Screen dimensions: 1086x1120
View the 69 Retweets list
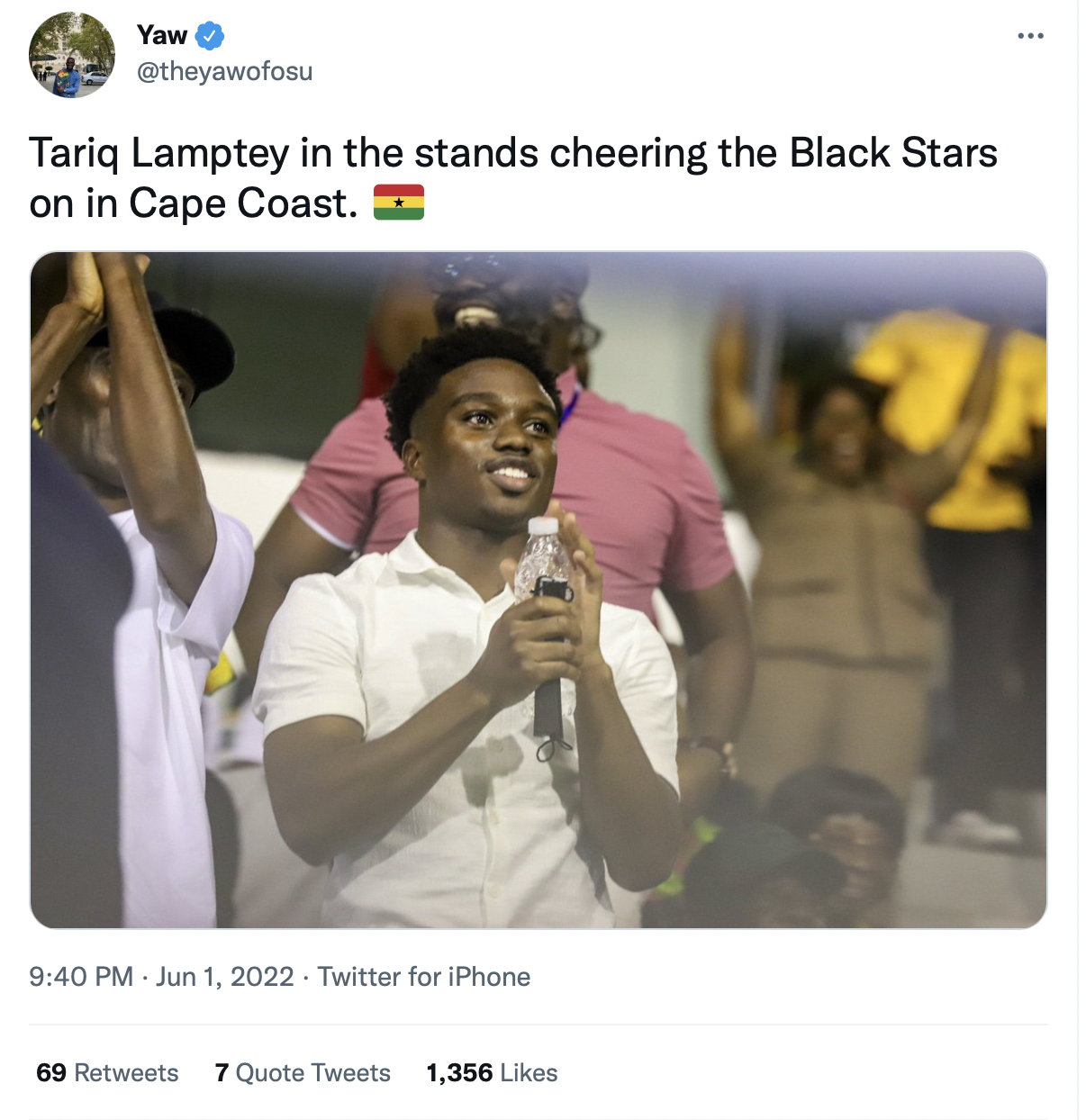[107, 1072]
